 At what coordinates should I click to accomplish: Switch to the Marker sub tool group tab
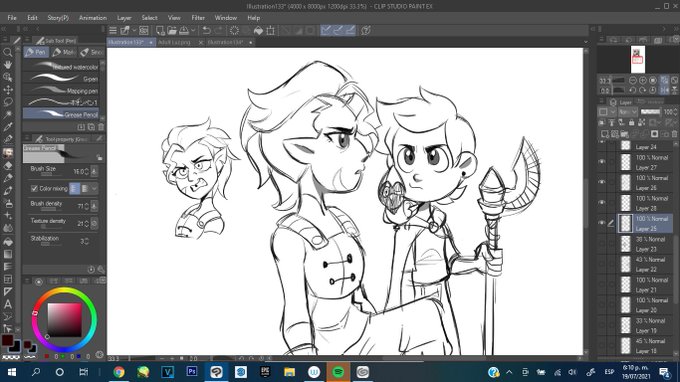pyautogui.click(x=63, y=52)
